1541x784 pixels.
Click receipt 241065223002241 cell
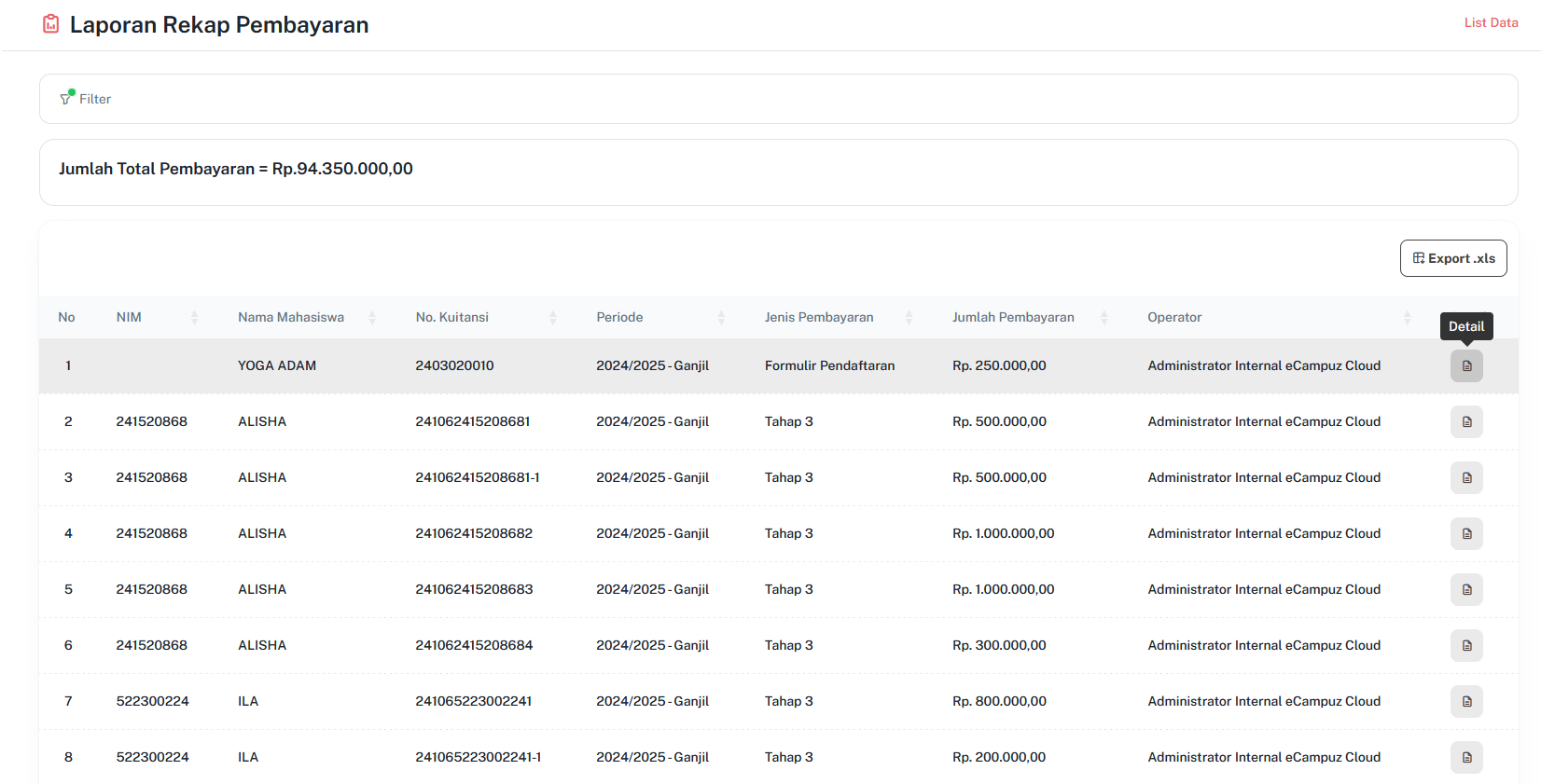click(x=474, y=701)
